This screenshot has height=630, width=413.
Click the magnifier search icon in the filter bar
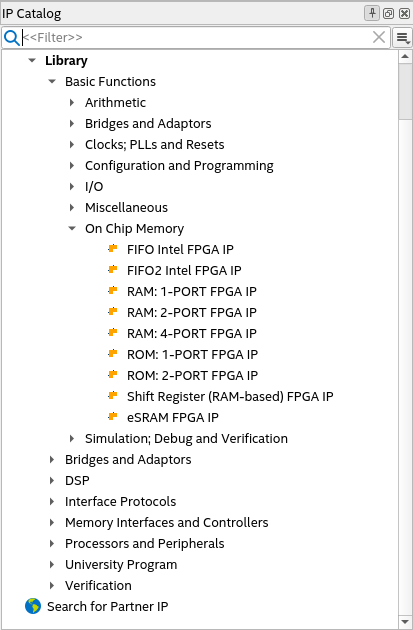11,37
